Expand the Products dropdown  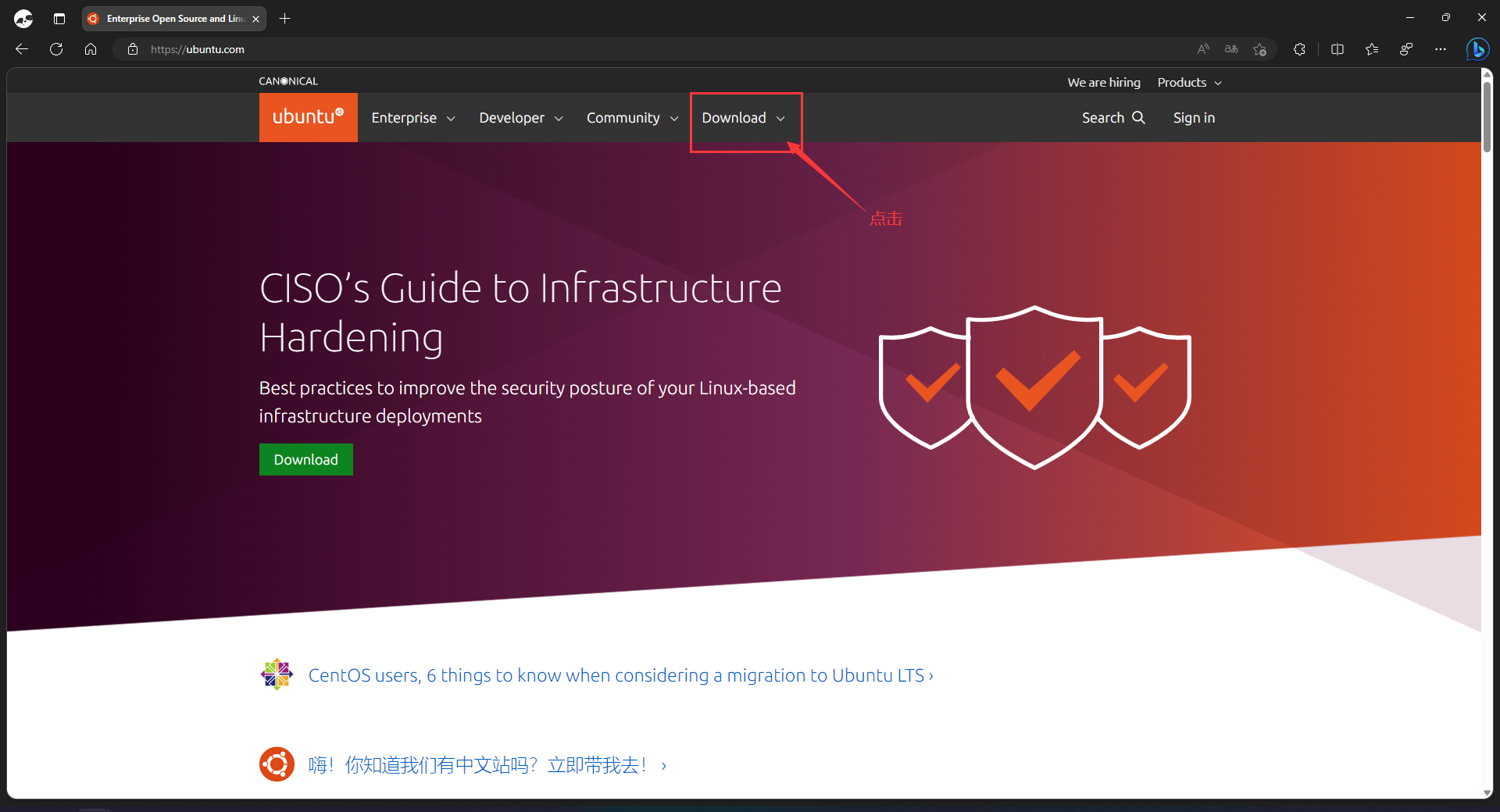1190,83
